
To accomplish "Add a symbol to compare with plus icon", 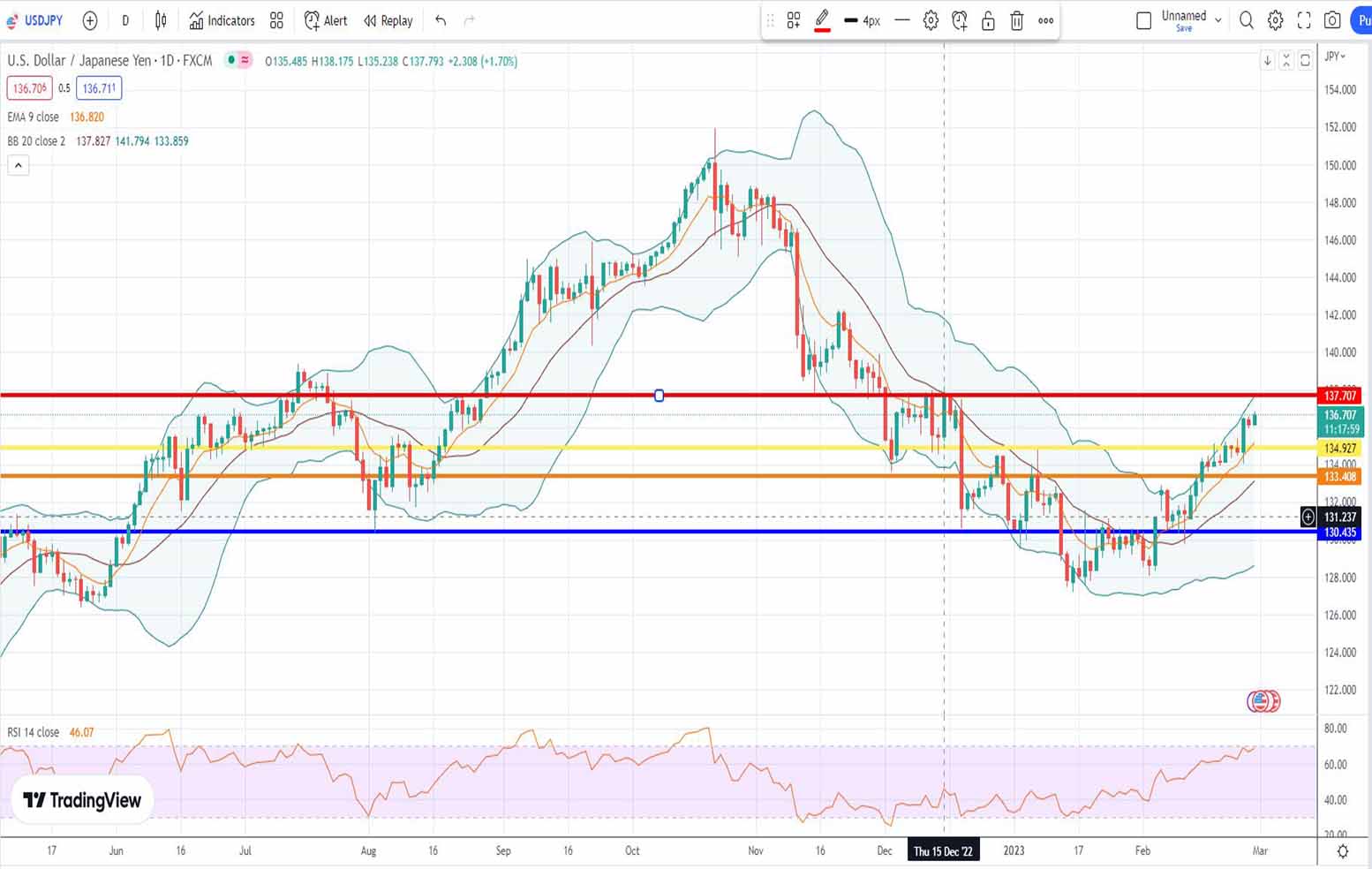I will pyautogui.click(x=90, y=20).
